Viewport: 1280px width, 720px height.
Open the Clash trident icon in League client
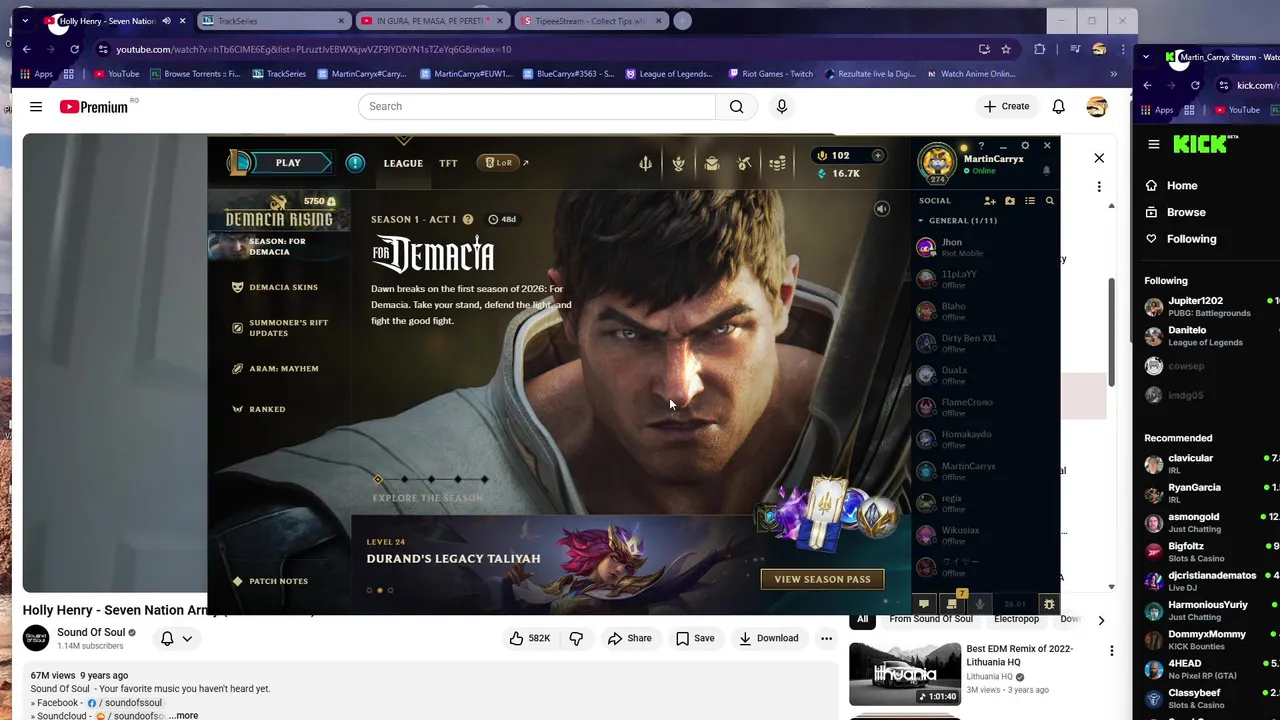[645, 163]
